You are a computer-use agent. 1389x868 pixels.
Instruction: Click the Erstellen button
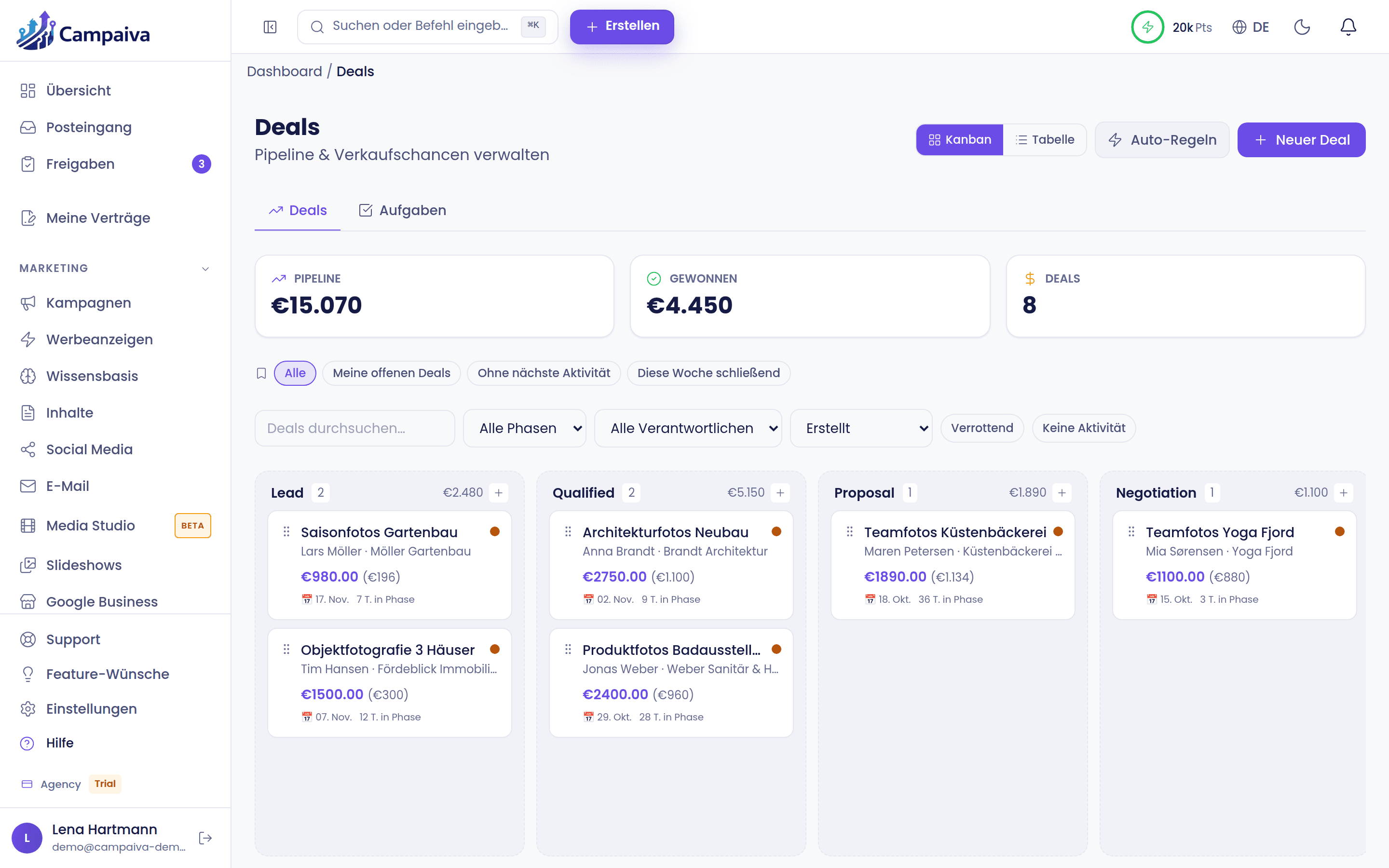point(622,27)
